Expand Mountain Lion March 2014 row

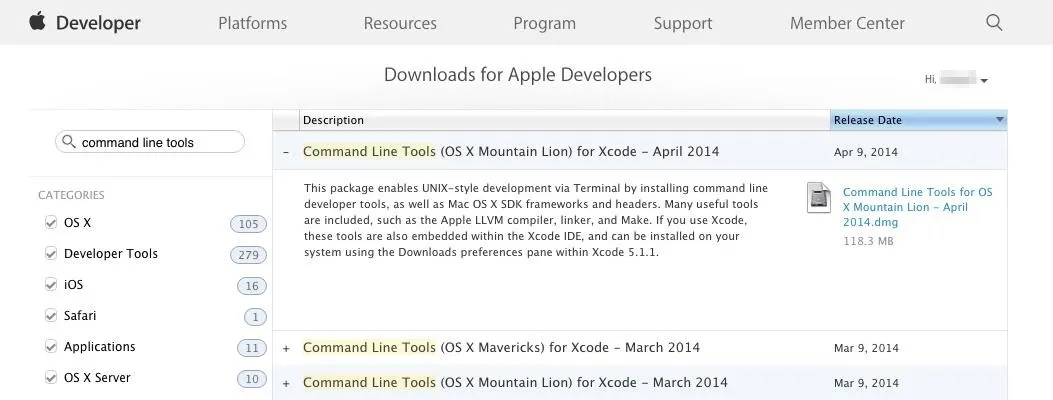point(287,383)
